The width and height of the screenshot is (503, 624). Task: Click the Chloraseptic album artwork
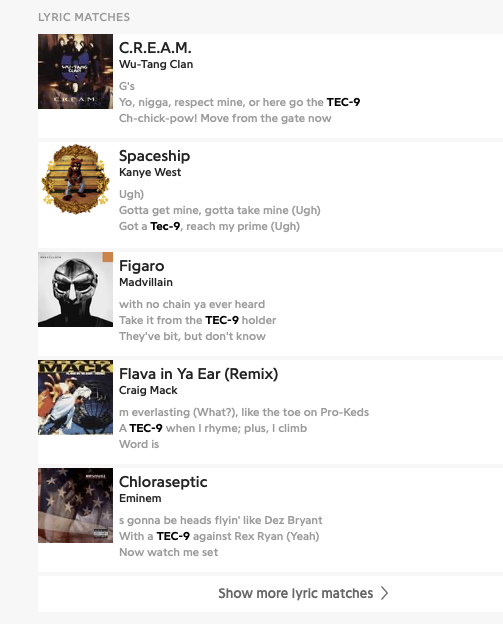click(75, 505)
